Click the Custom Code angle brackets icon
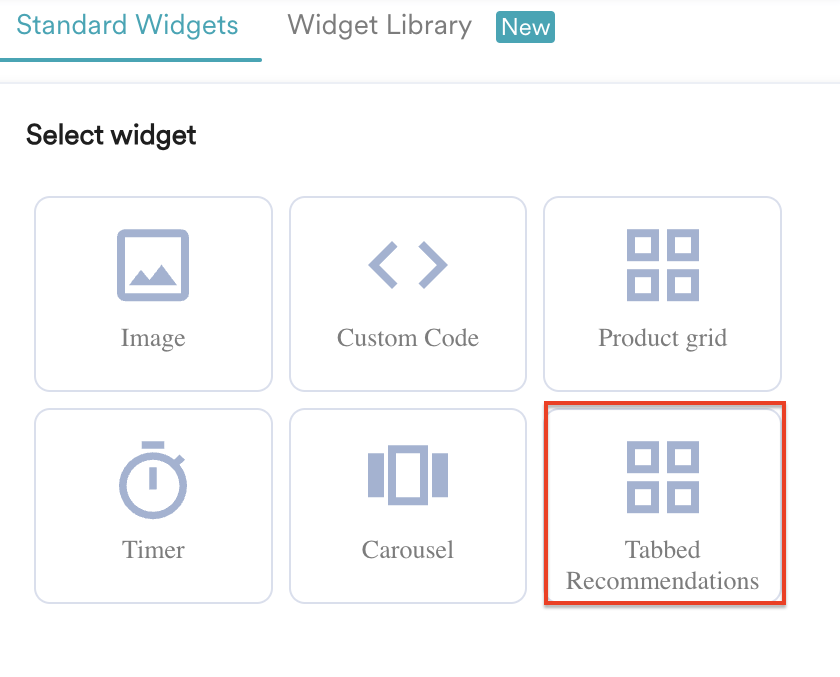 [408, 265]
